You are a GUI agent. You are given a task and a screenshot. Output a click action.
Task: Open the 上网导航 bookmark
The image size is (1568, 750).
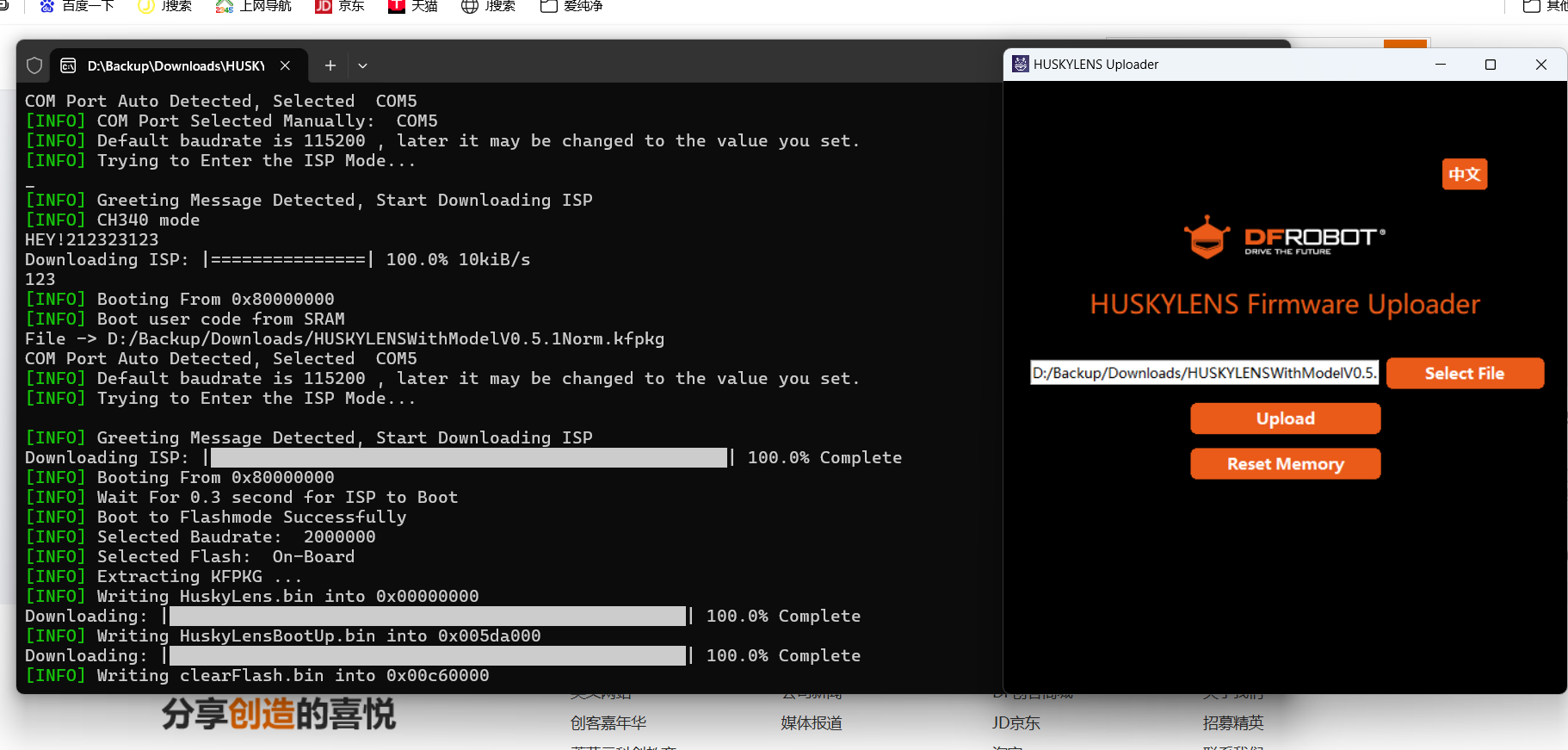coord(254,6)
